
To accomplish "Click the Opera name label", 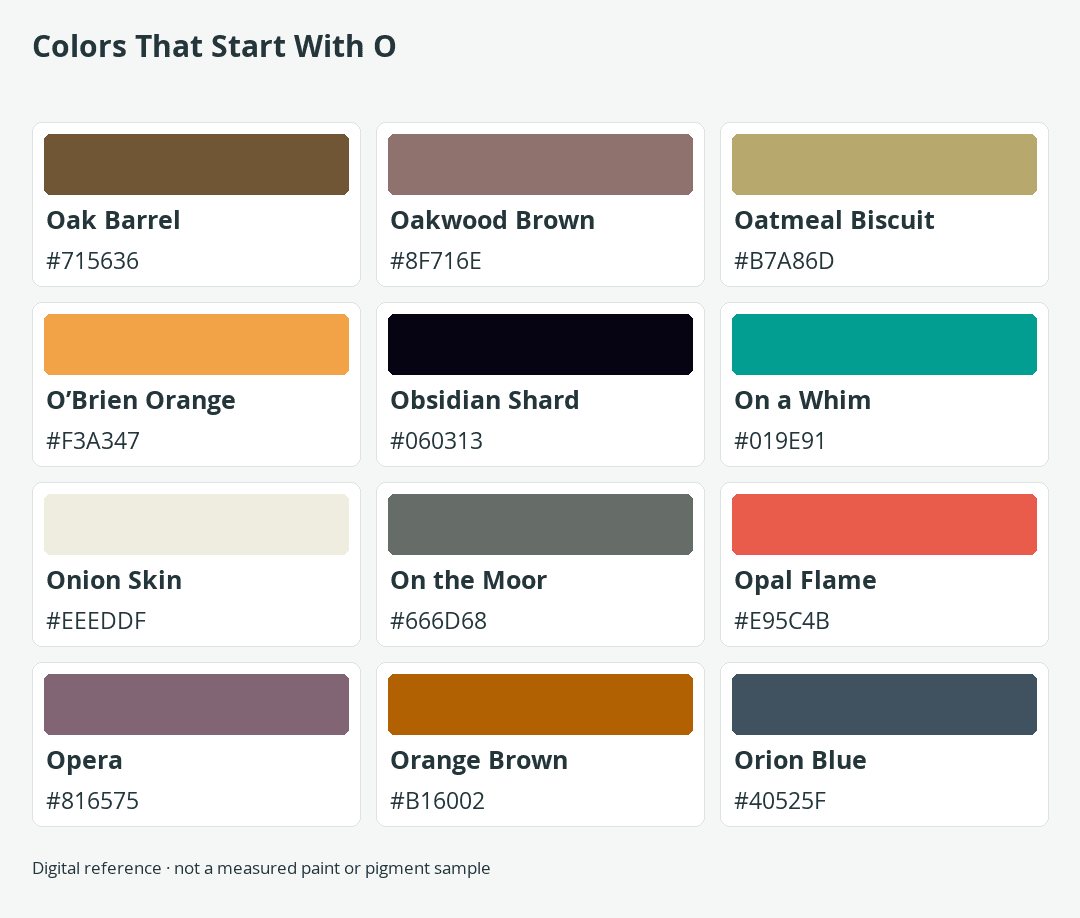I will point(84,761).
